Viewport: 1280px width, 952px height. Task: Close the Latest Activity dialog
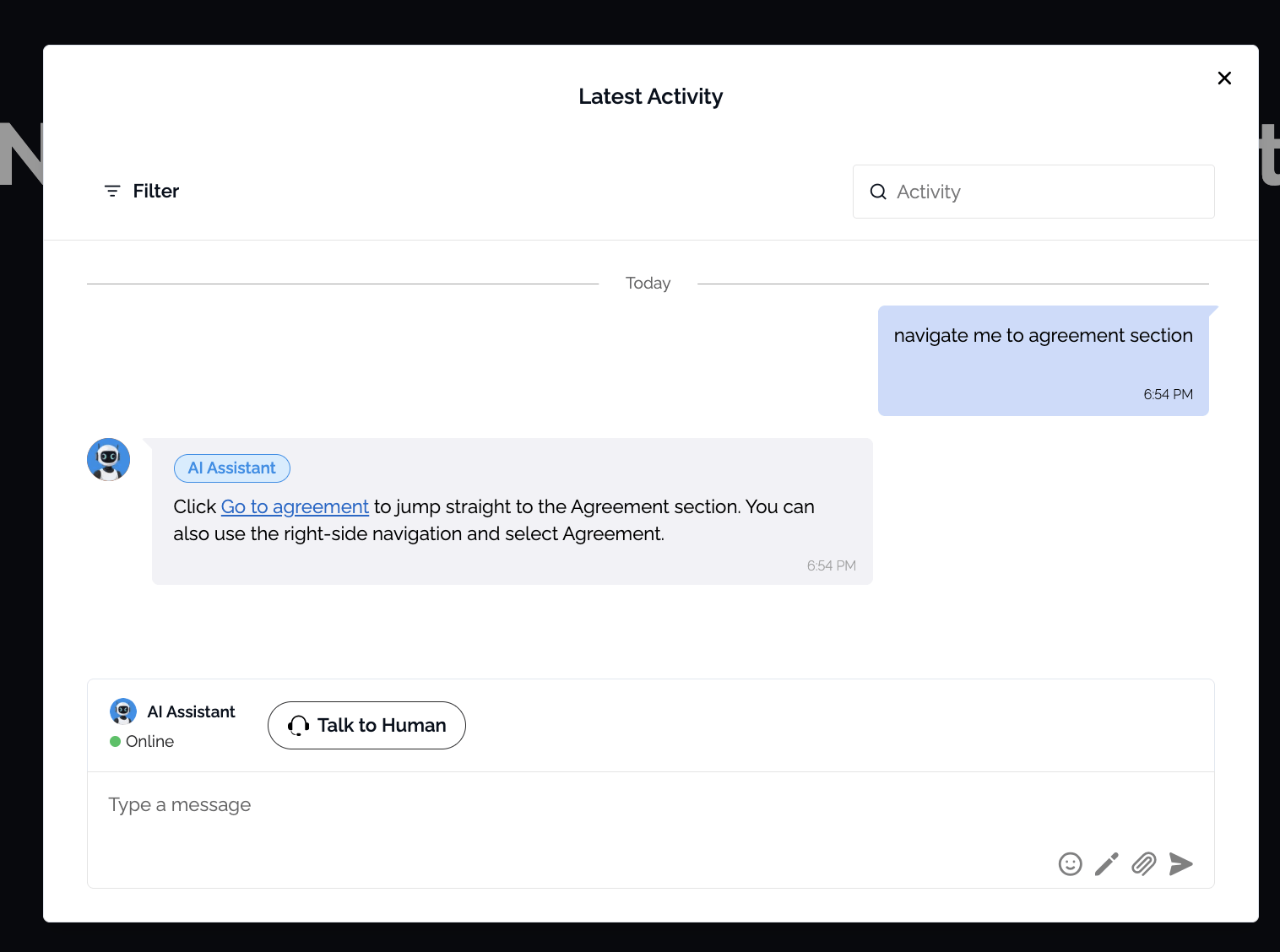click(x=1224, y=78)
